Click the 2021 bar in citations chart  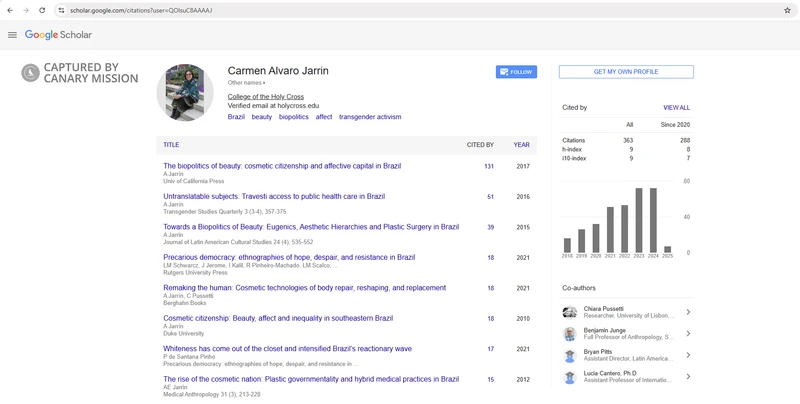tap(610, 230)
